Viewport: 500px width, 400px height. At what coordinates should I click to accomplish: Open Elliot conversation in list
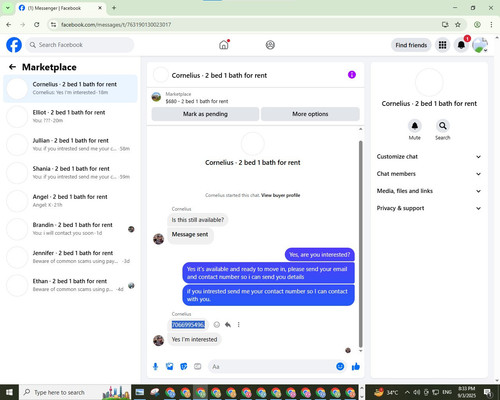pyautogui.click(x=70, y=116)
